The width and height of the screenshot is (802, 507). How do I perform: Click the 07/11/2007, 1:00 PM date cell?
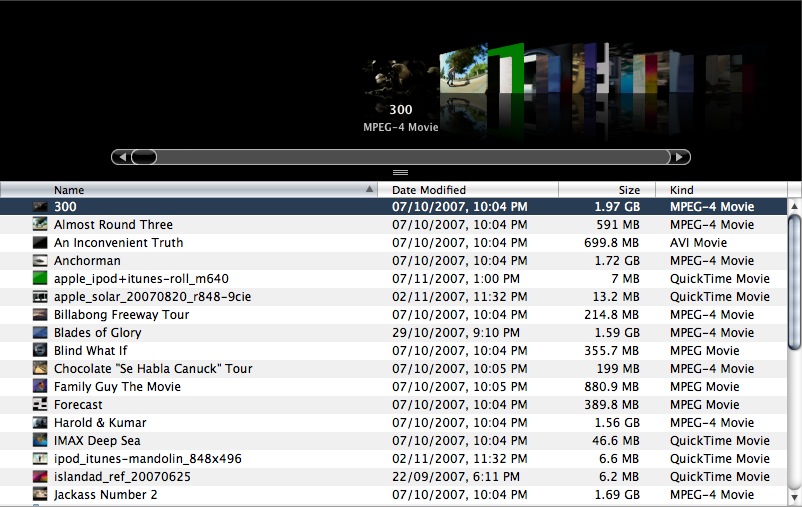tap(456, 279)
